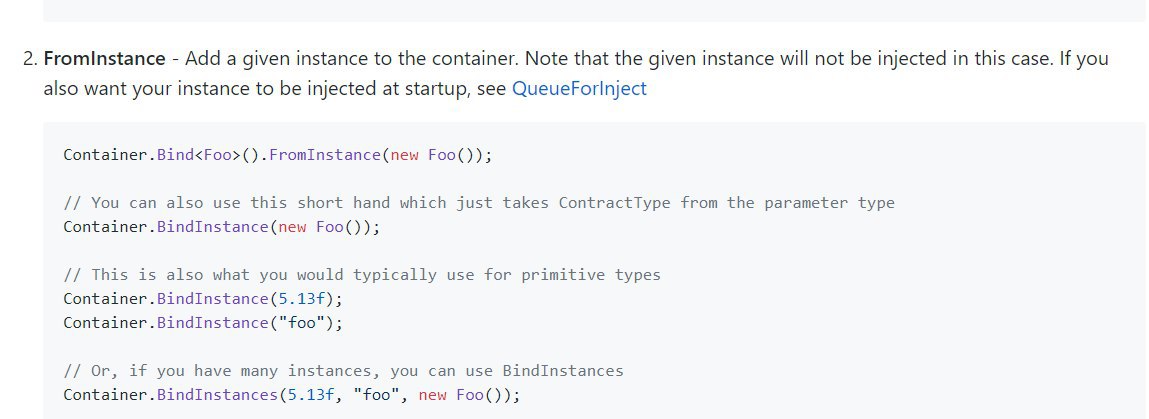Click the Container.BindInstance(5.13f) line

[x=203, y=299]
